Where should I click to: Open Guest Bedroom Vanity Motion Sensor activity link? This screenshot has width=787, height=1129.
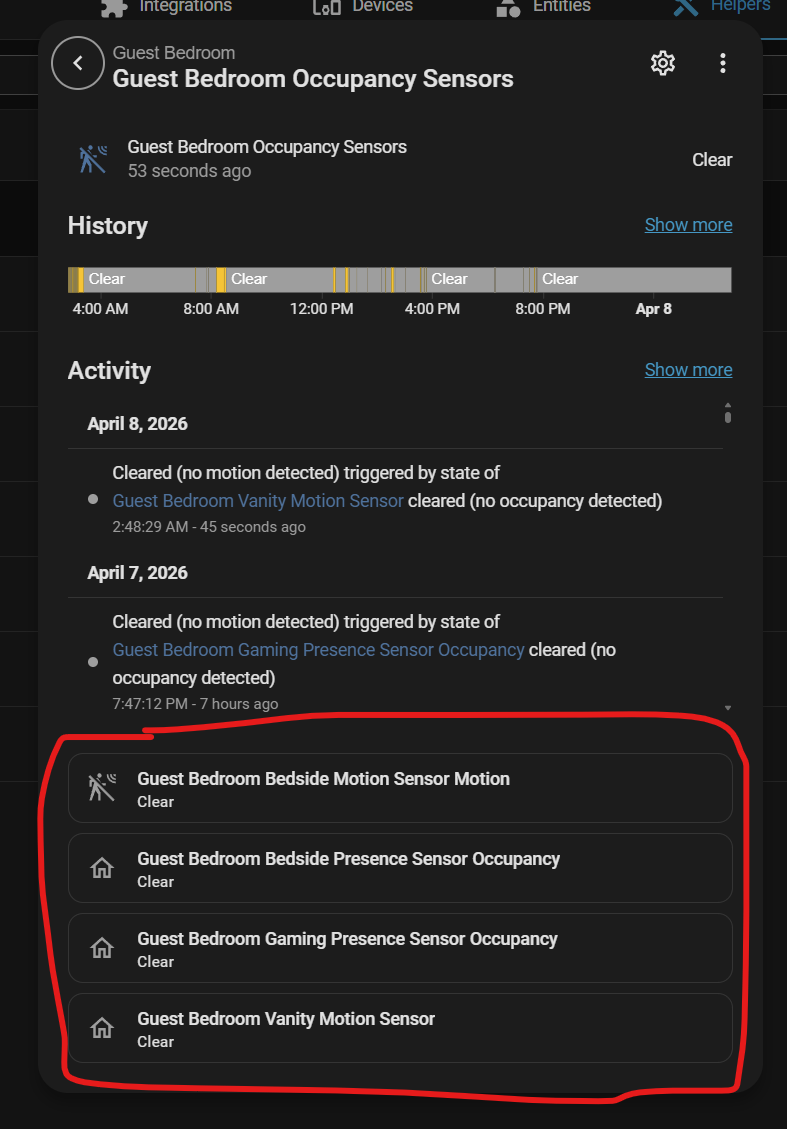tap(258, 501)
